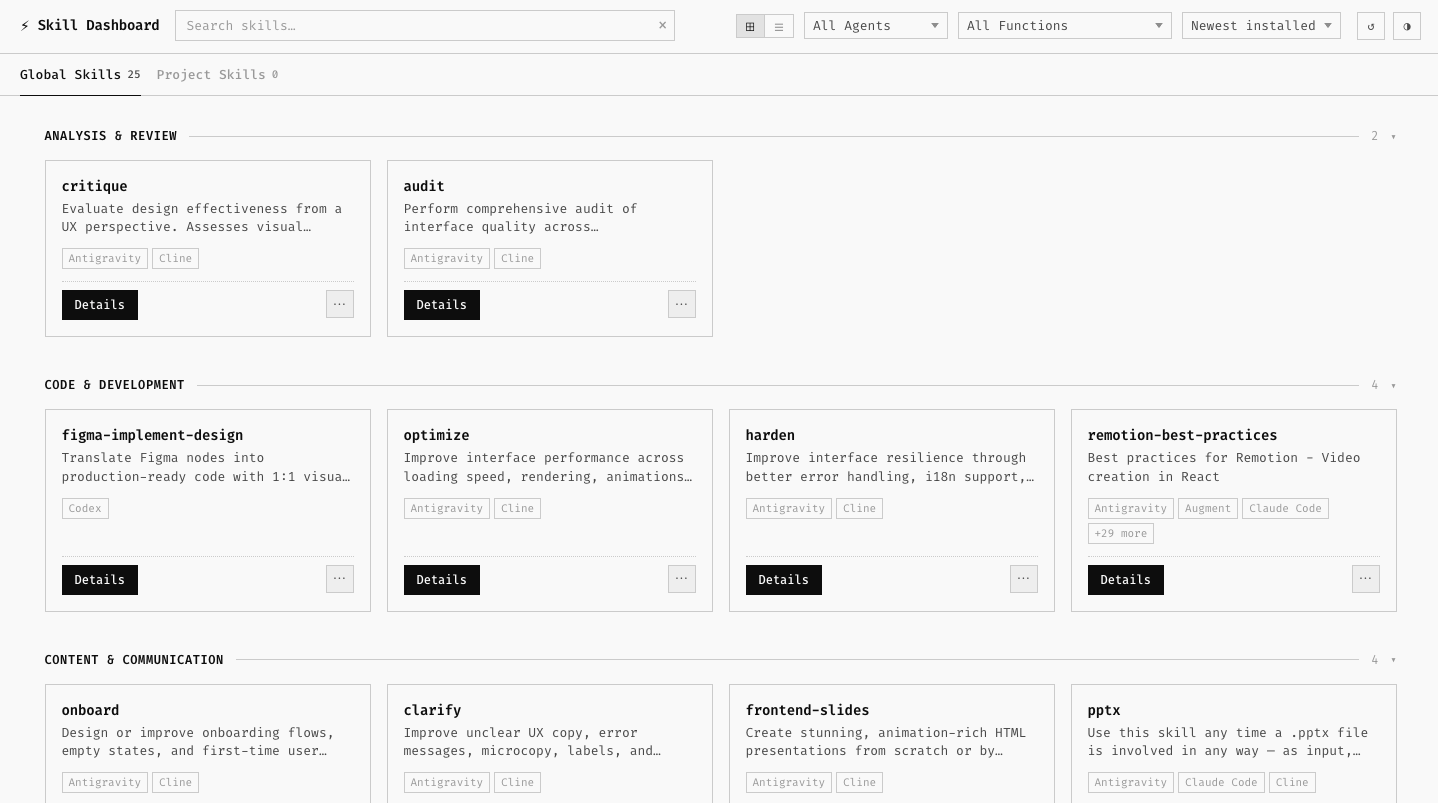Open Details for the optimize skill
This screenshot has height=803, width=1438.
point(442,580)
